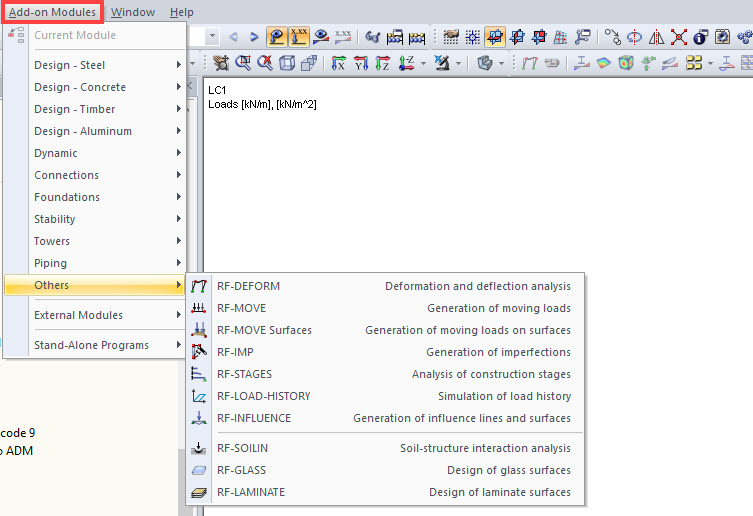The image size is (753, 516).
Task: Open load case combo box dropdown
Action: (211, 36)
